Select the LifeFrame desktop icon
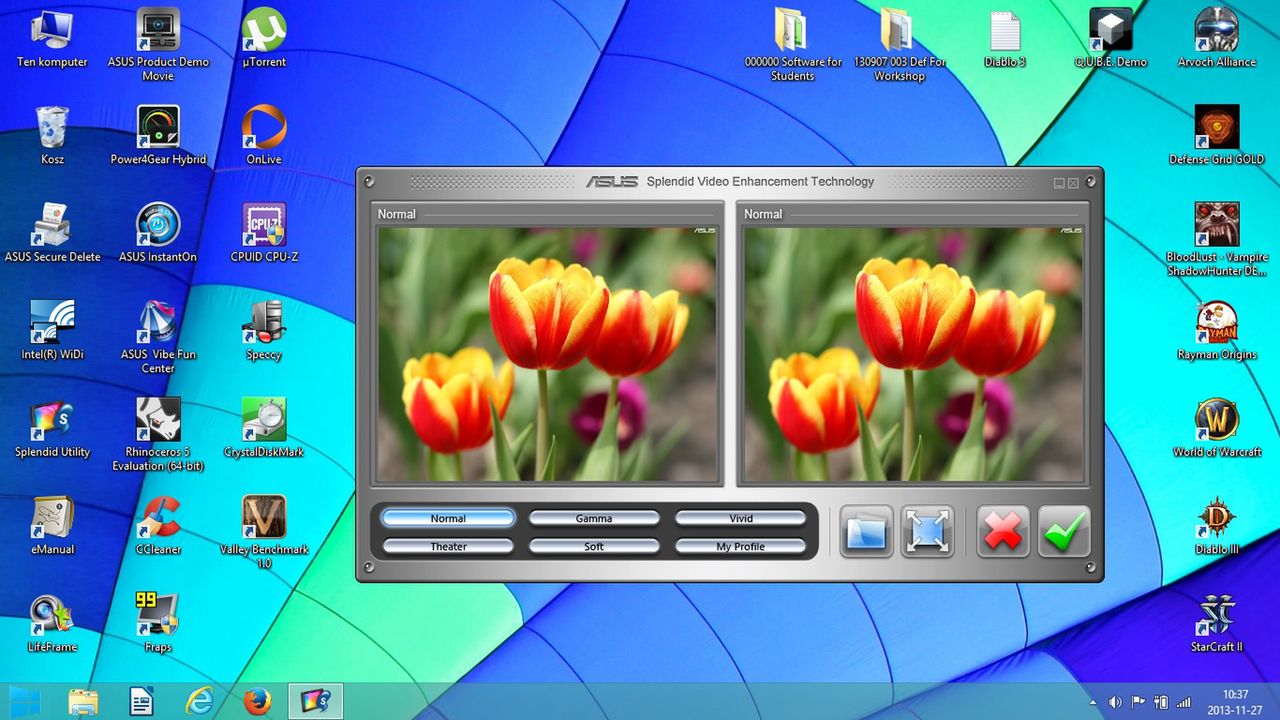 coord(52,623)
